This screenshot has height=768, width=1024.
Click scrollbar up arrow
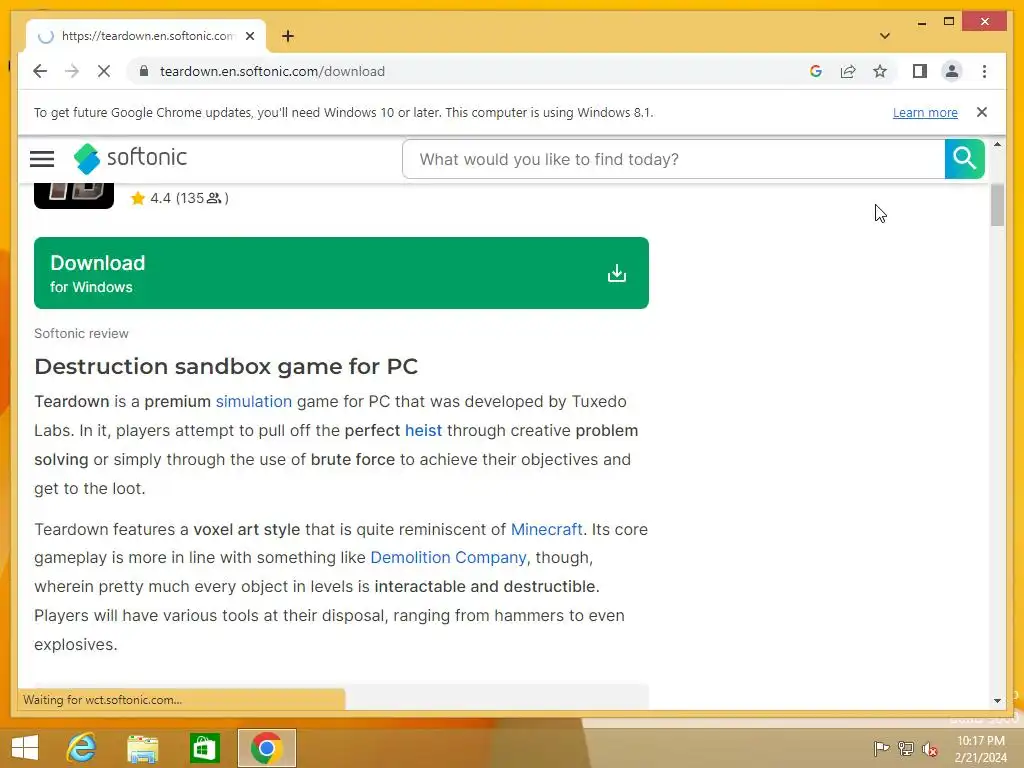[997, 144]
